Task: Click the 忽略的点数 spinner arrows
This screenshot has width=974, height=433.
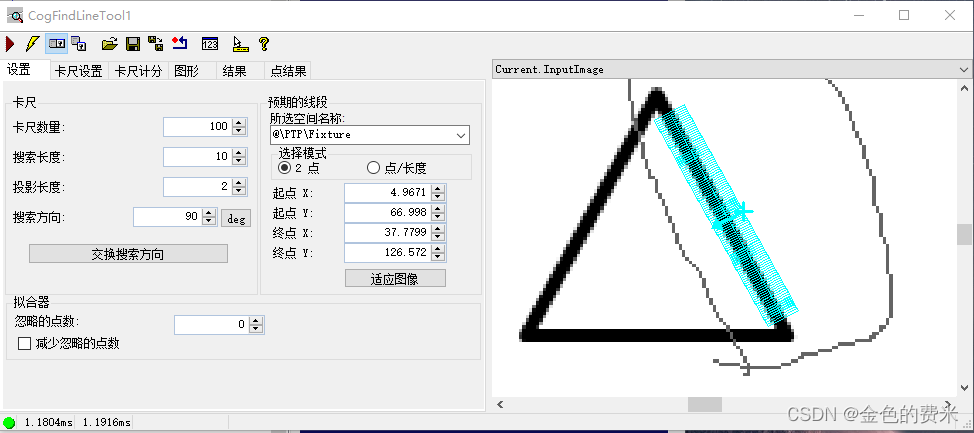Action: 256,325
